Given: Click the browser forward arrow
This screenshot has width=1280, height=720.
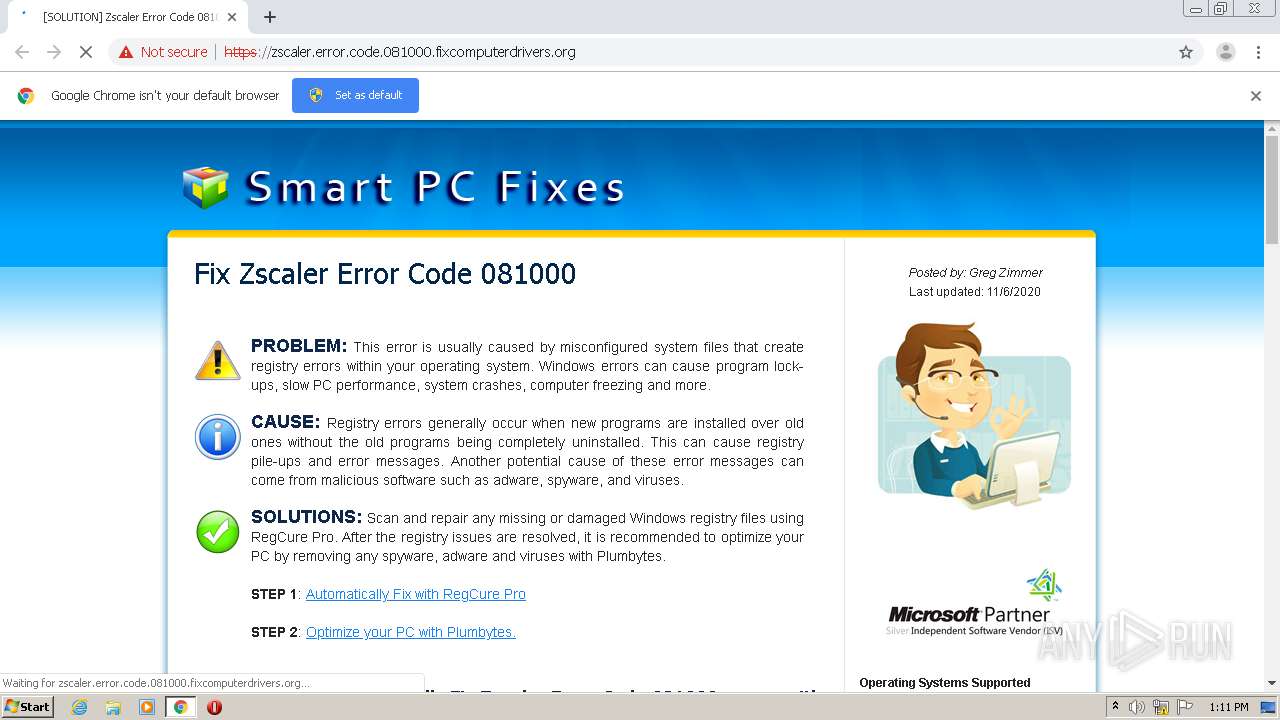Looking at the screenshot, I should (54, 52).
